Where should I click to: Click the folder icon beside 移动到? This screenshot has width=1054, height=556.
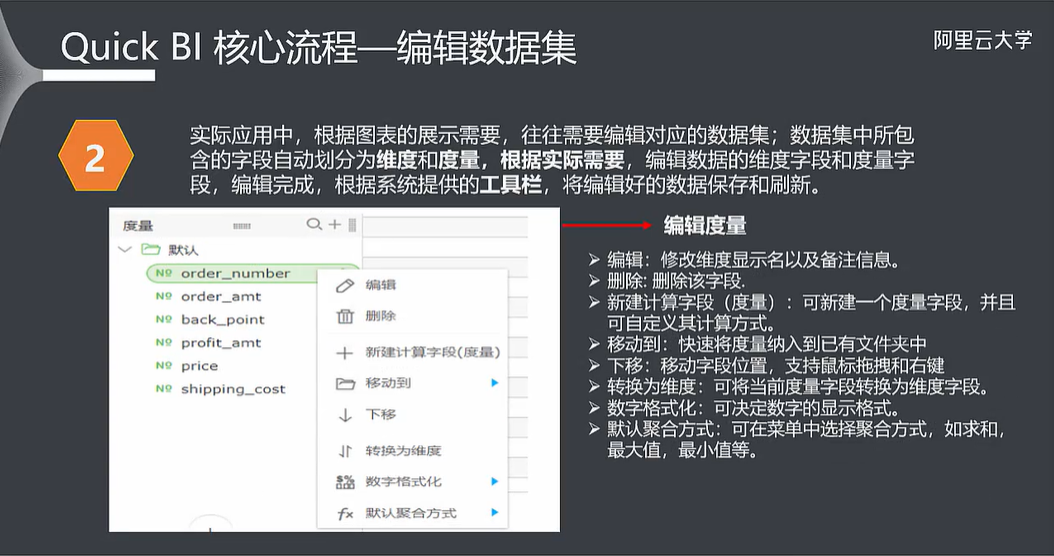[x=345, y=384]
